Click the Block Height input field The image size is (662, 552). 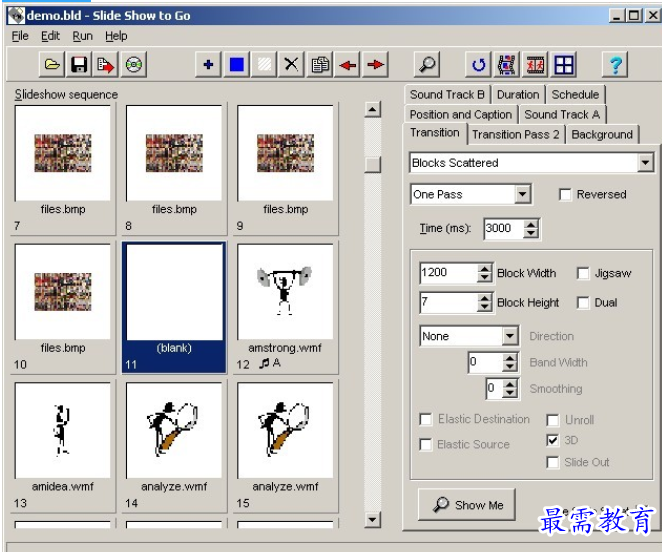pos(448,303)
